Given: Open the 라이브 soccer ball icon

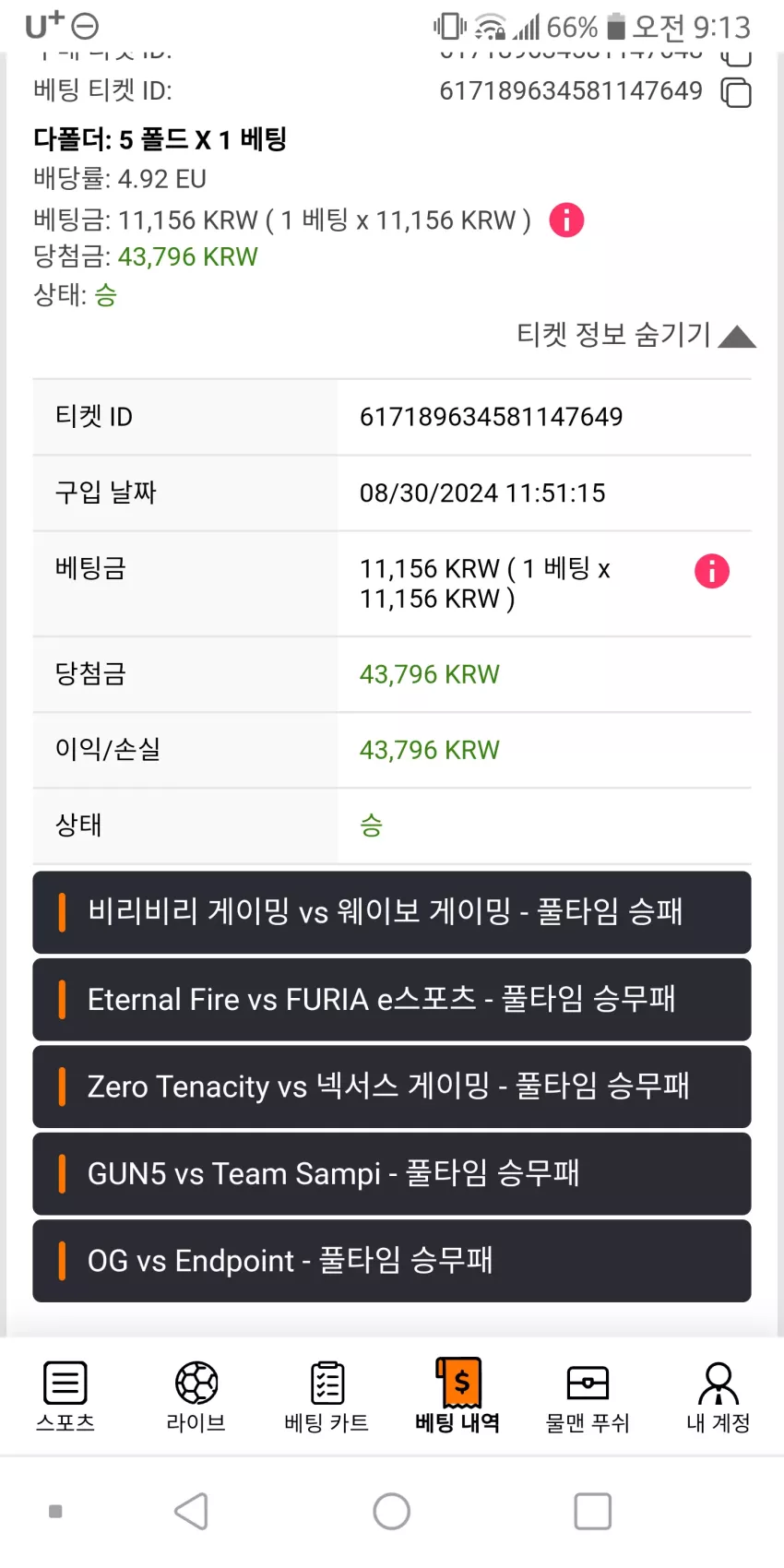Looking at the screenshot, I should (x=196, y=1384).
